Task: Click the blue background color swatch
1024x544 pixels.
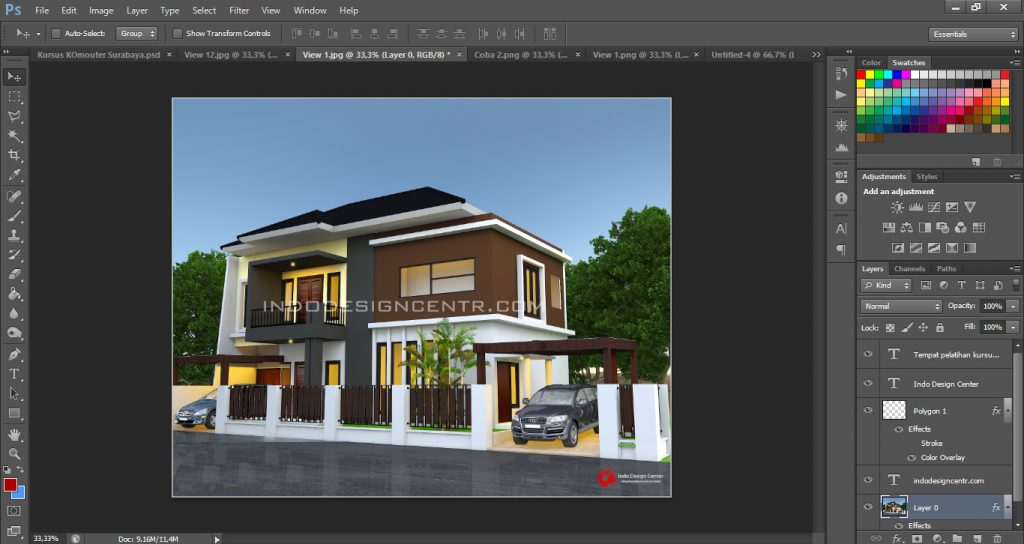Action: pyautogui.click(x=20, y=493)
